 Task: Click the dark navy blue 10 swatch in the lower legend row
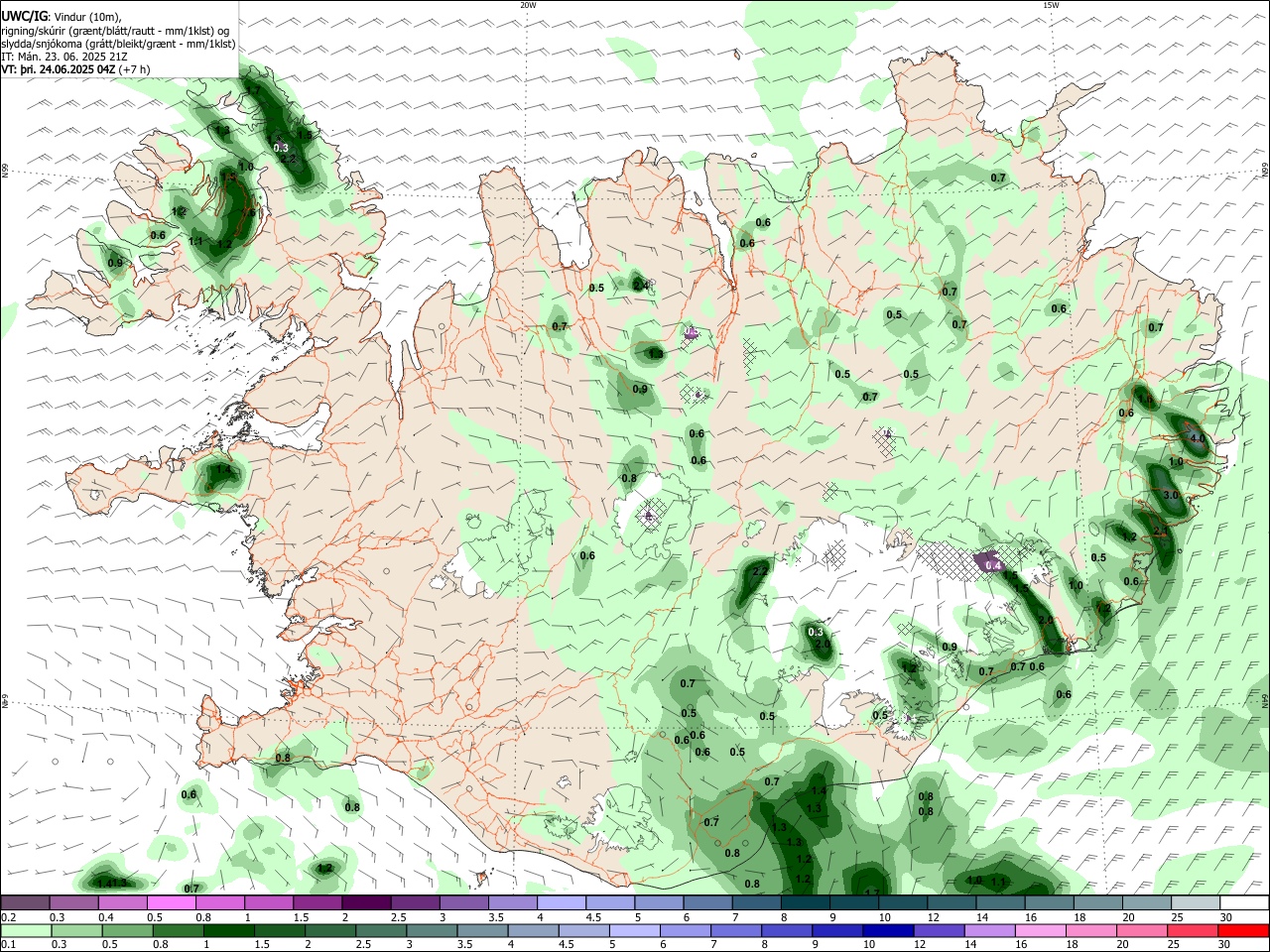tap(886, 930)
